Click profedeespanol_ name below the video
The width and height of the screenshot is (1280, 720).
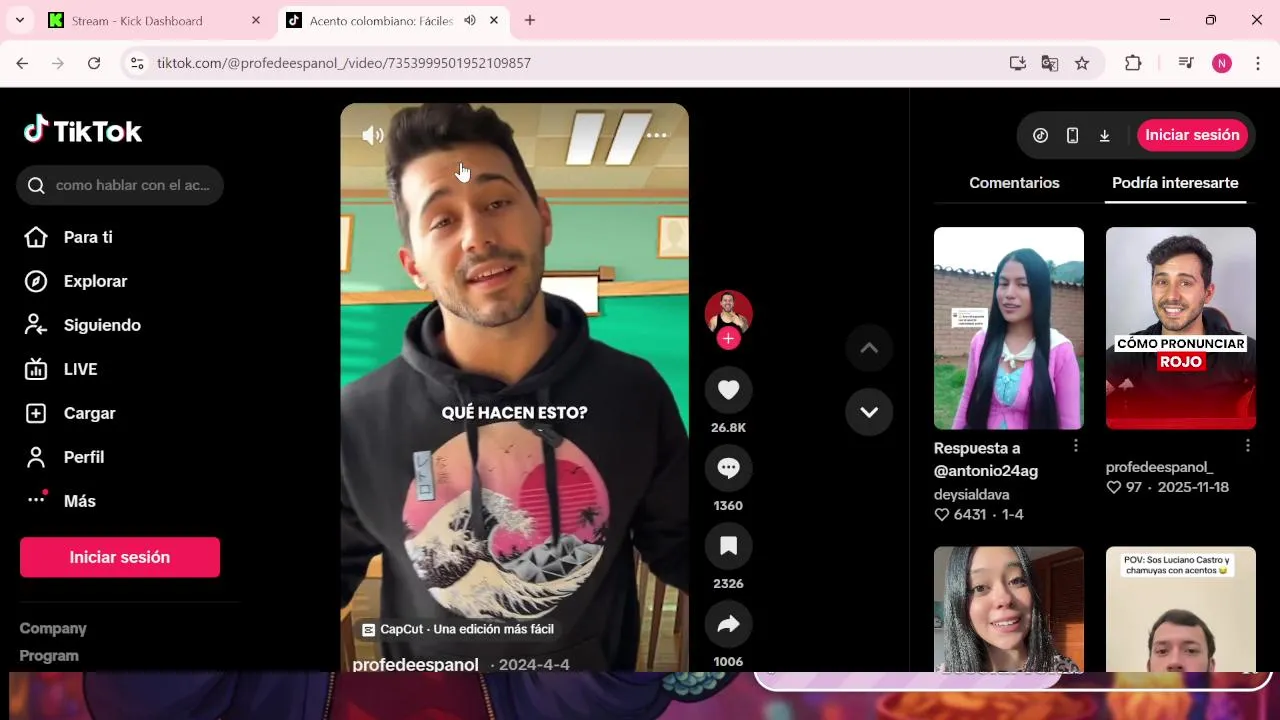(417, 664)
